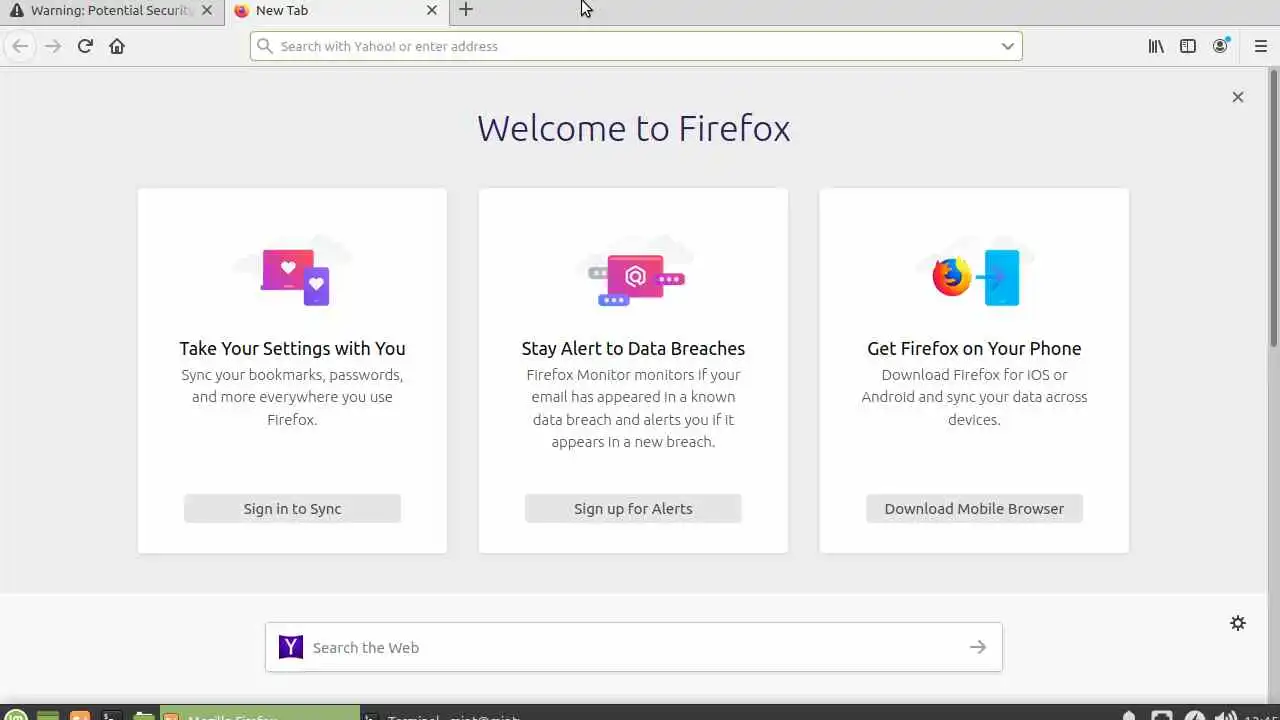Click the page vertical scrollbar
This screenshot has width=1280, height=720.
(1274, 208)
